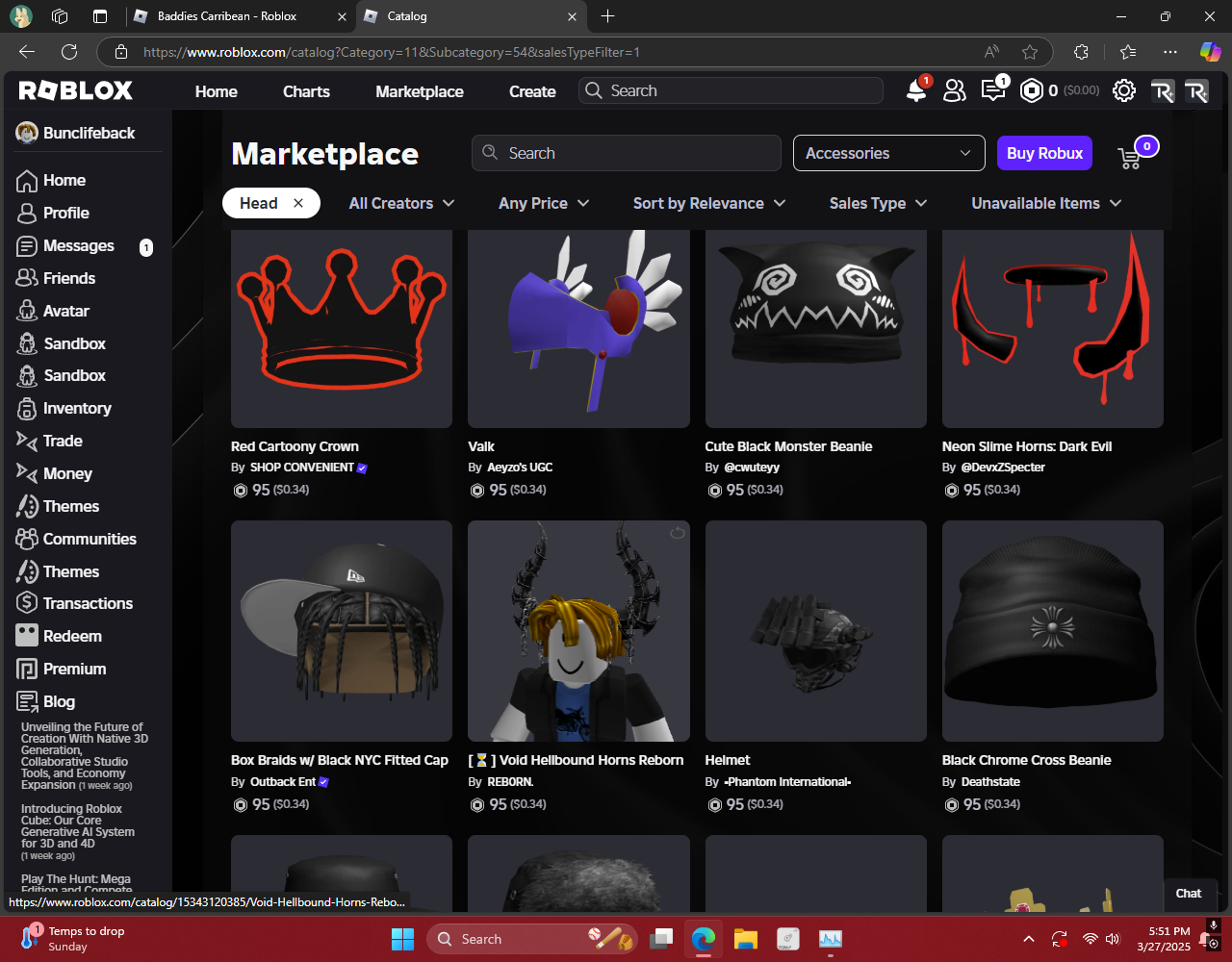This screenshot has width=1232, height=962.
Task: Open Microsoft Edge taskbar icon
Action: [x=704, y=939]
